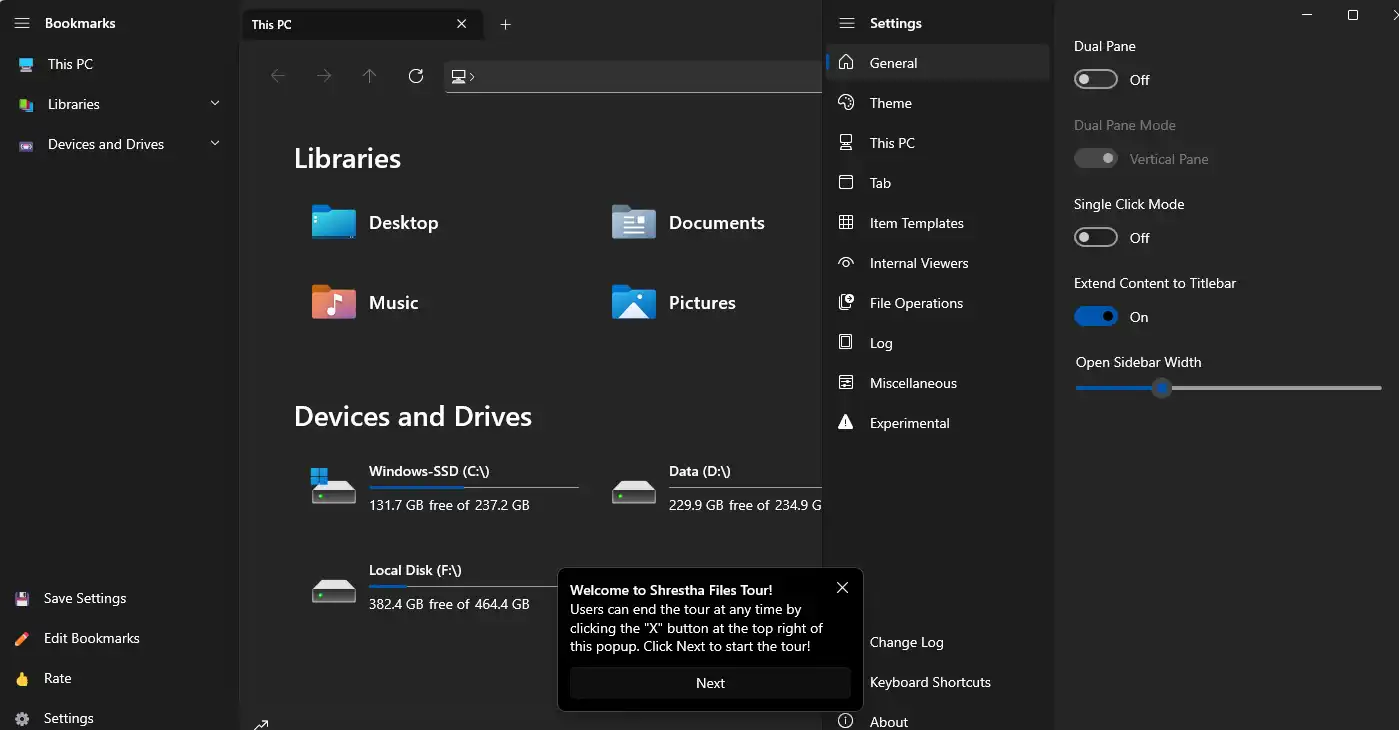Viewport: 1399px width, 730px height.
Task: Open the Keyboard Shortcuts link
Action: 930,682
